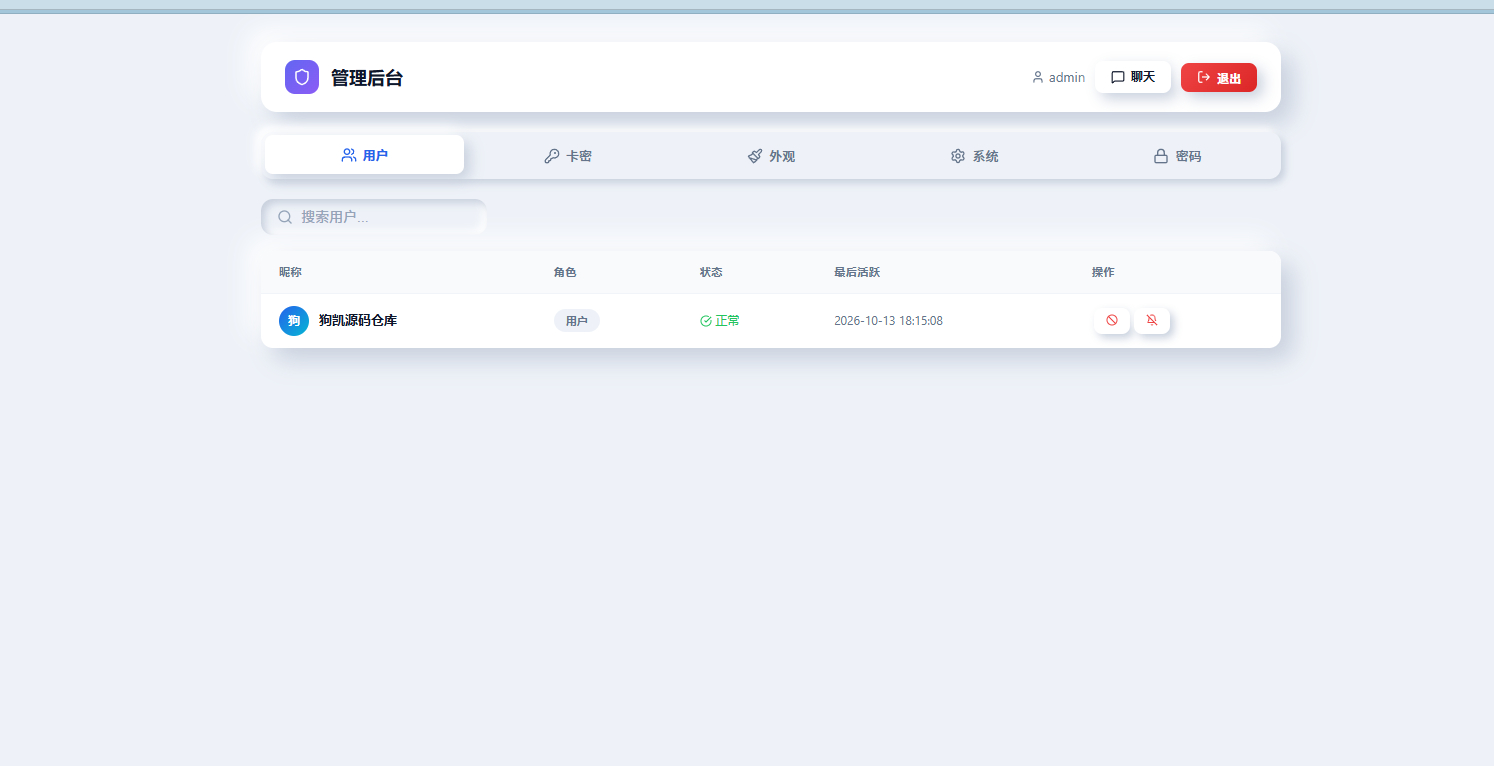The image size is (1494, 766).
Task: Switch to the 用户 tab
Action: [x=364, y=155]
